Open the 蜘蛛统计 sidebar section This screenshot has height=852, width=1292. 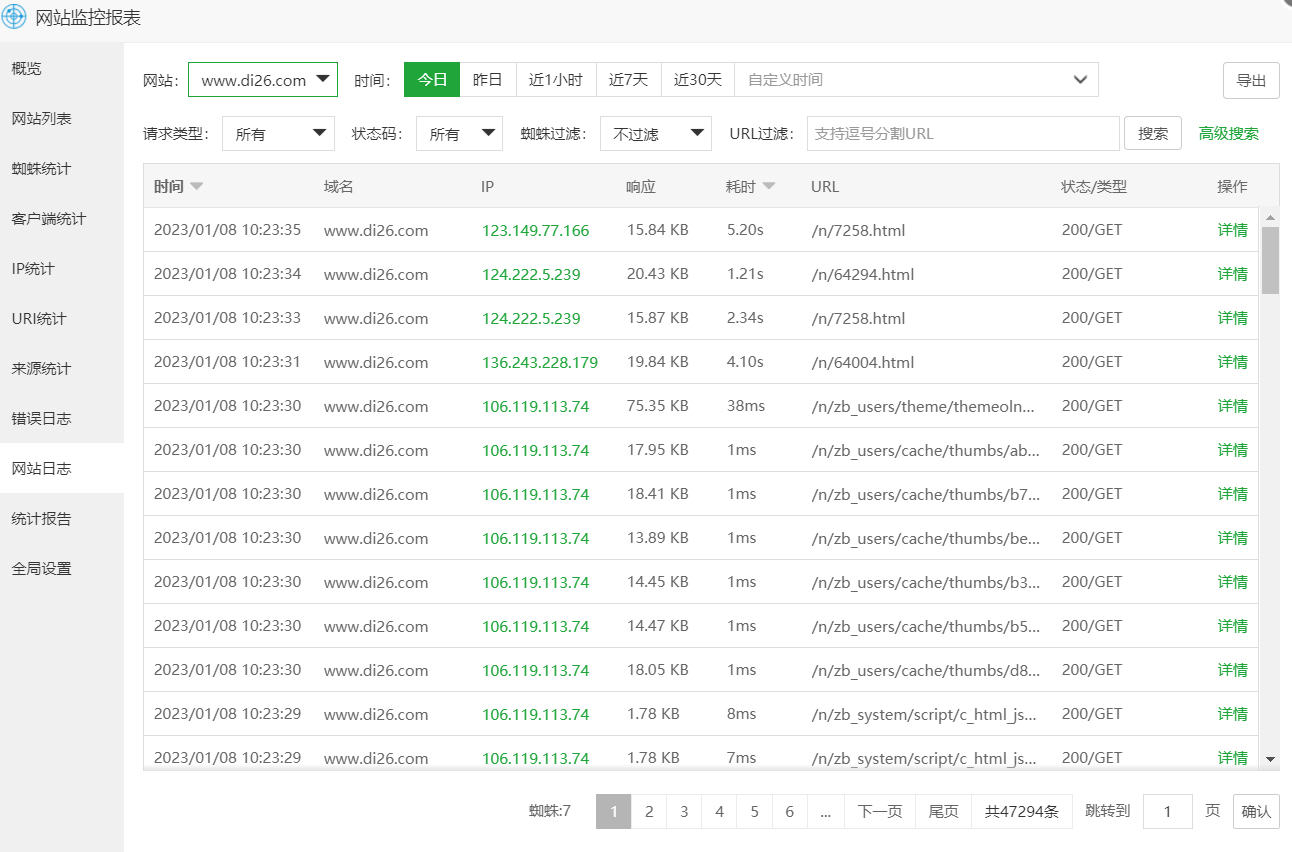point(41,169)
